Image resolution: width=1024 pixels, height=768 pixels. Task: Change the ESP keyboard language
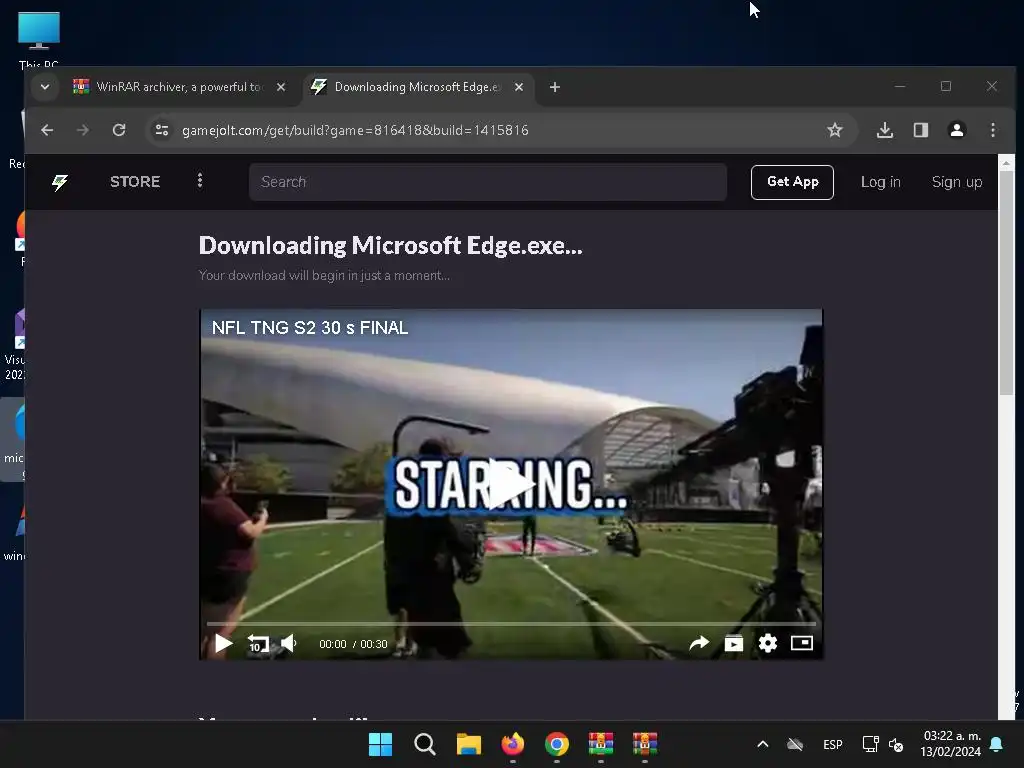833,744
